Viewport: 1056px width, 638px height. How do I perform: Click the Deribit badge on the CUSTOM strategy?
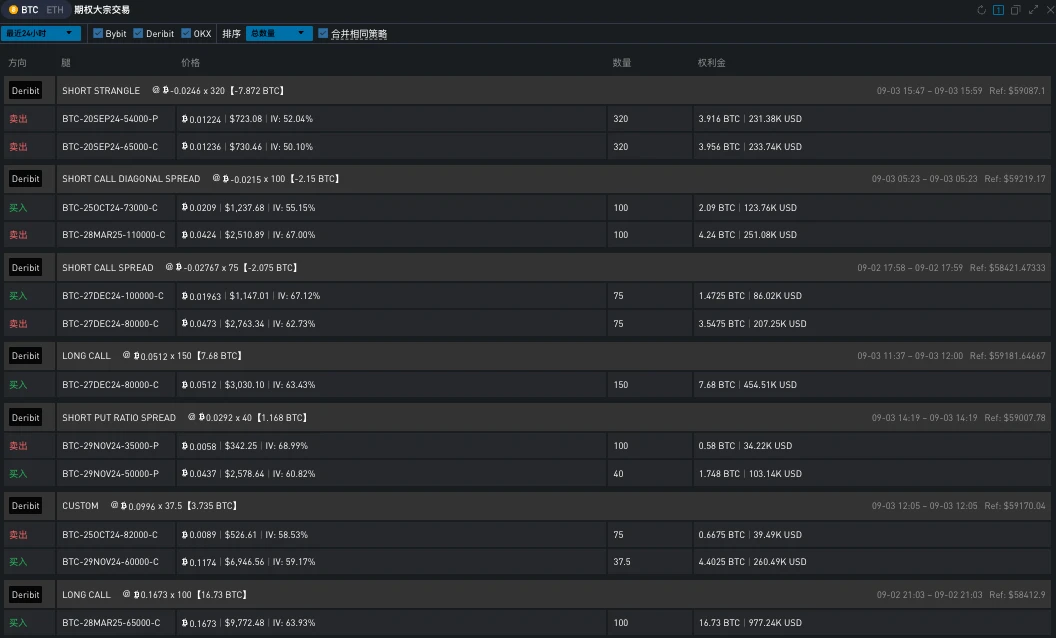(x=26, y=506)
